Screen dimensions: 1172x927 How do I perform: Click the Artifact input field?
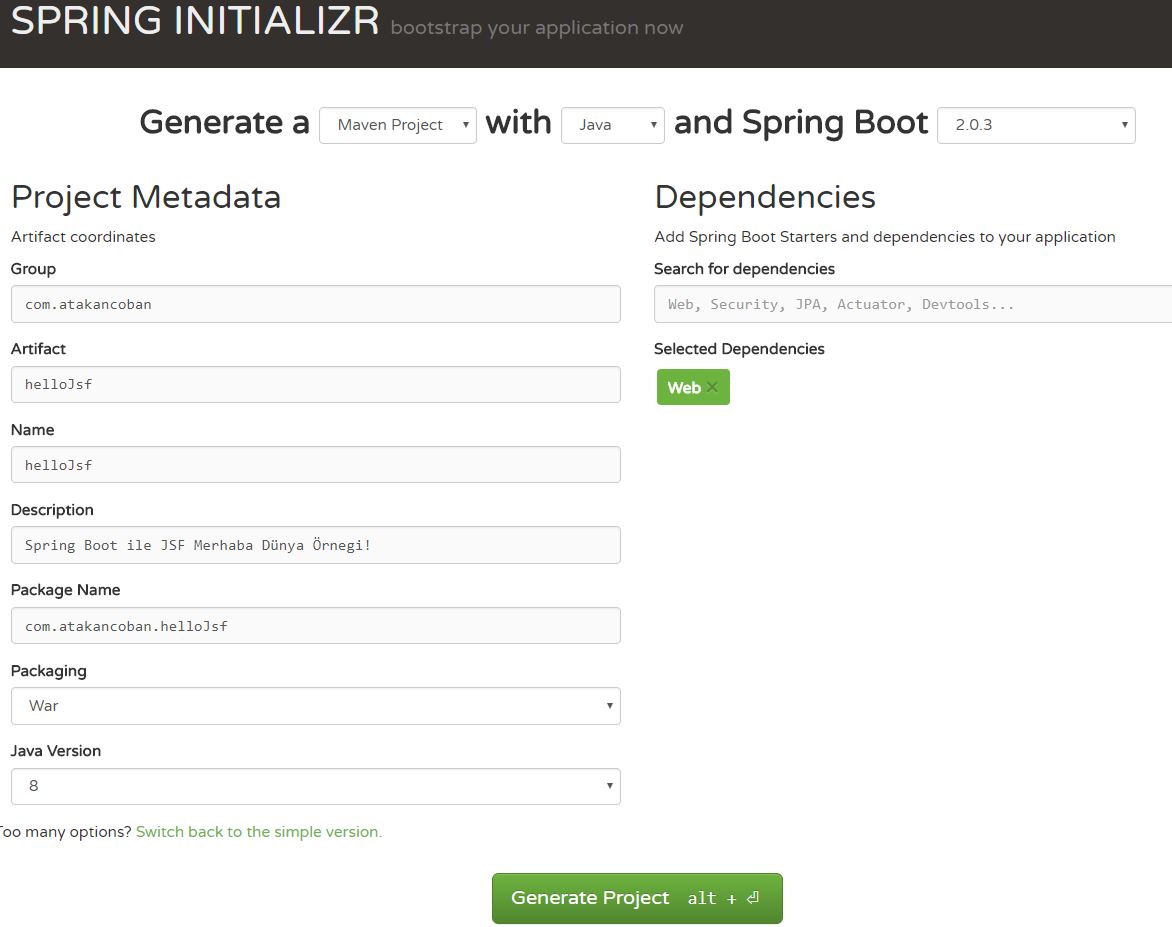click(x=315, y=384)
